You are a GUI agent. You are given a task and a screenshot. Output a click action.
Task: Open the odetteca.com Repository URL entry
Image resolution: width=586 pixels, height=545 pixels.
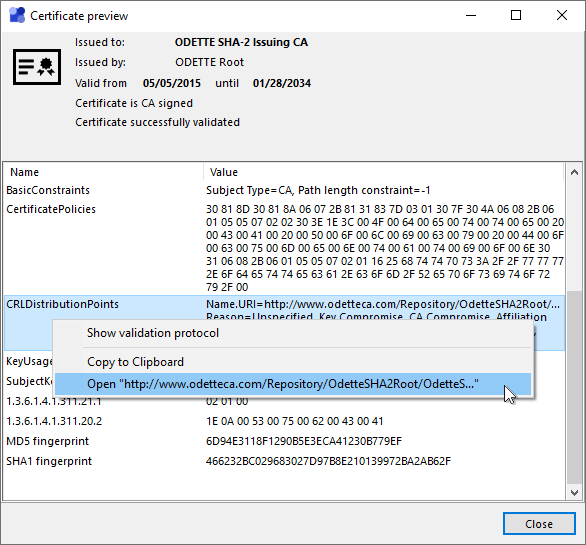(x=293, y=384)
